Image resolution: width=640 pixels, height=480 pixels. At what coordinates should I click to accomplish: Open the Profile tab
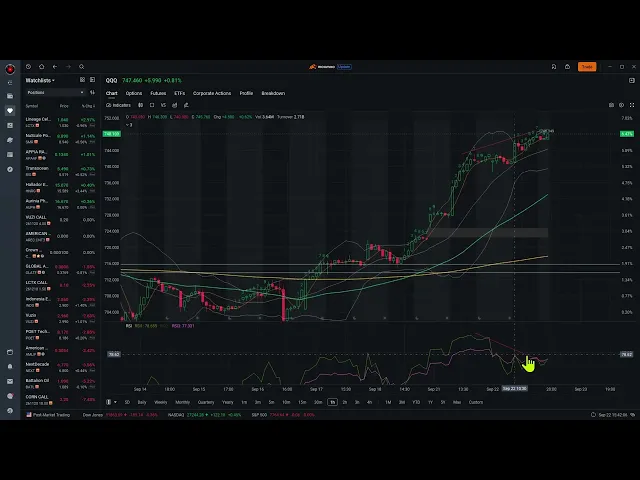coord(246,93)
